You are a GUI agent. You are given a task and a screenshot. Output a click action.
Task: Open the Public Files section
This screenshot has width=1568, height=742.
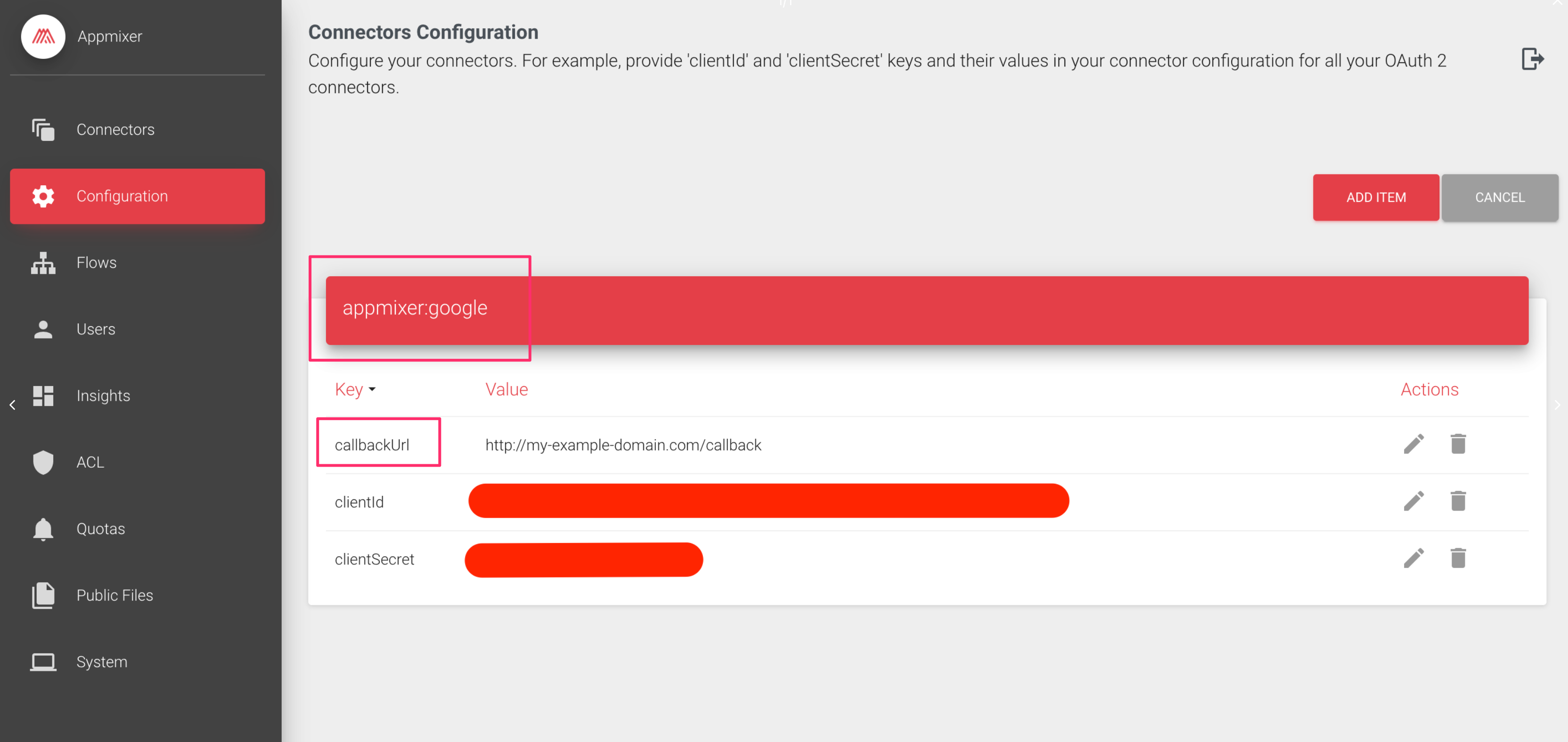pyautogui.click(x=114, y=595)
